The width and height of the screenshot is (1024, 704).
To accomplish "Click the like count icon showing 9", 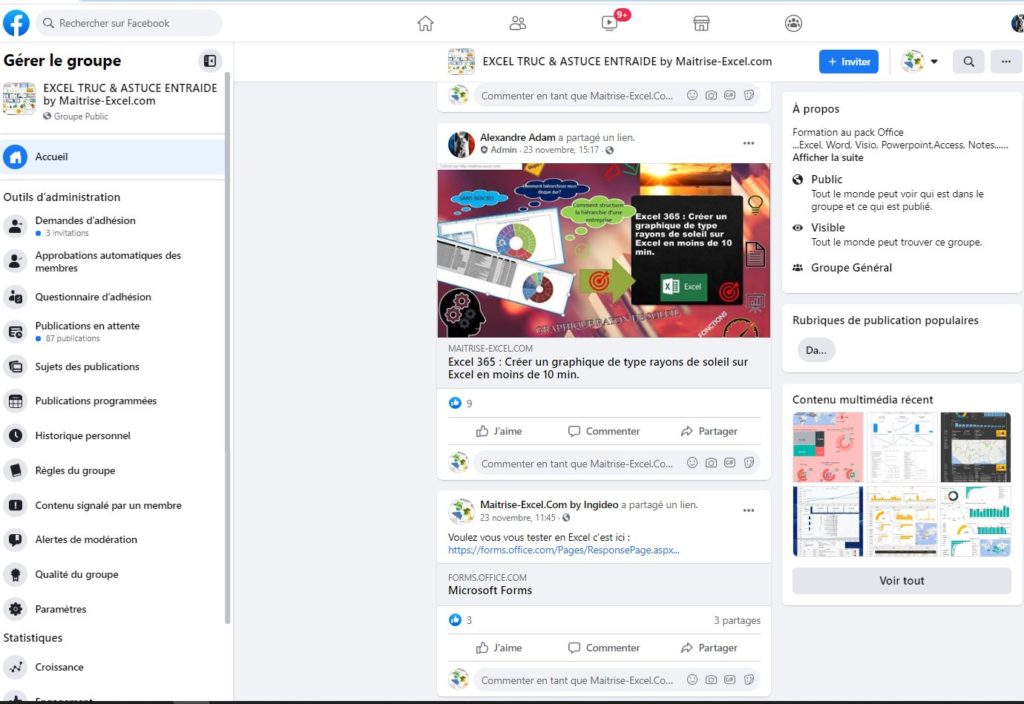I will tap(455, 403).
